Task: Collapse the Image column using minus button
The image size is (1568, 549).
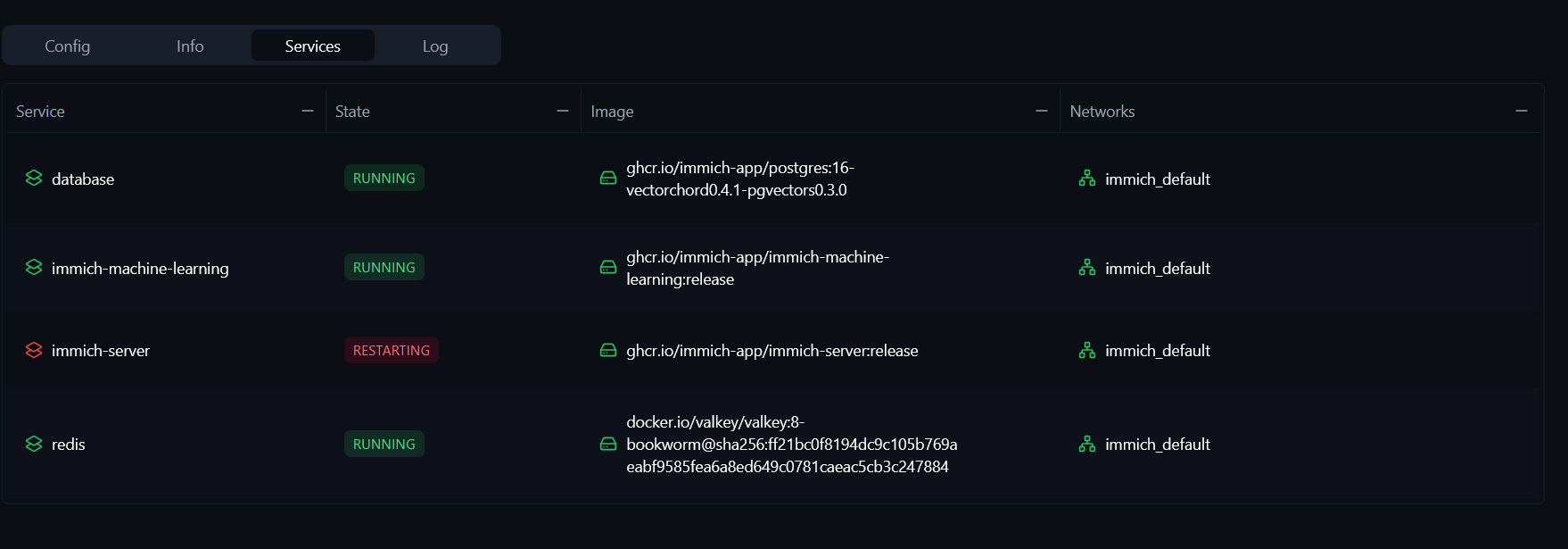Action: point(1042,111)
